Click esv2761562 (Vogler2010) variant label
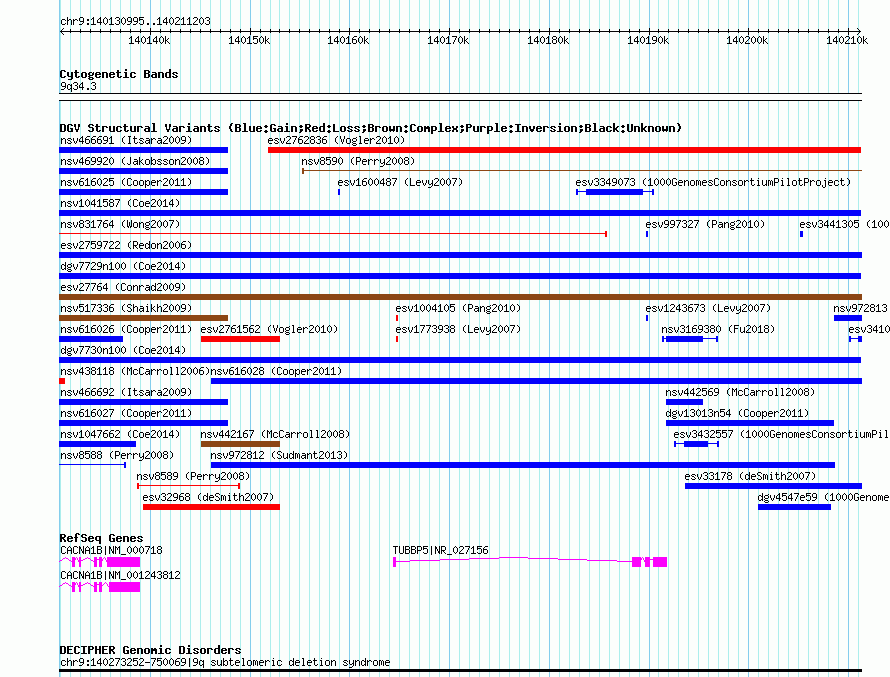 (269, 329)
